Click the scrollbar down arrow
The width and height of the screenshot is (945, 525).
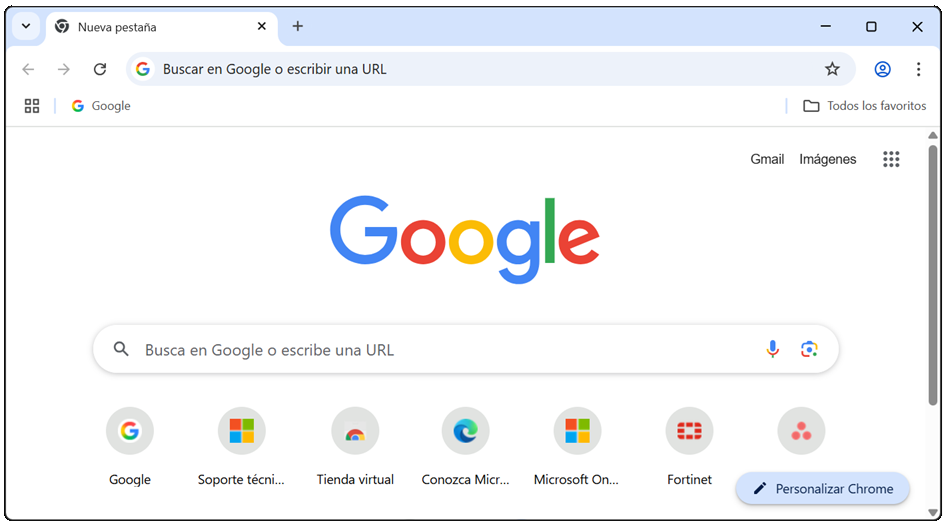pos(933,513)
